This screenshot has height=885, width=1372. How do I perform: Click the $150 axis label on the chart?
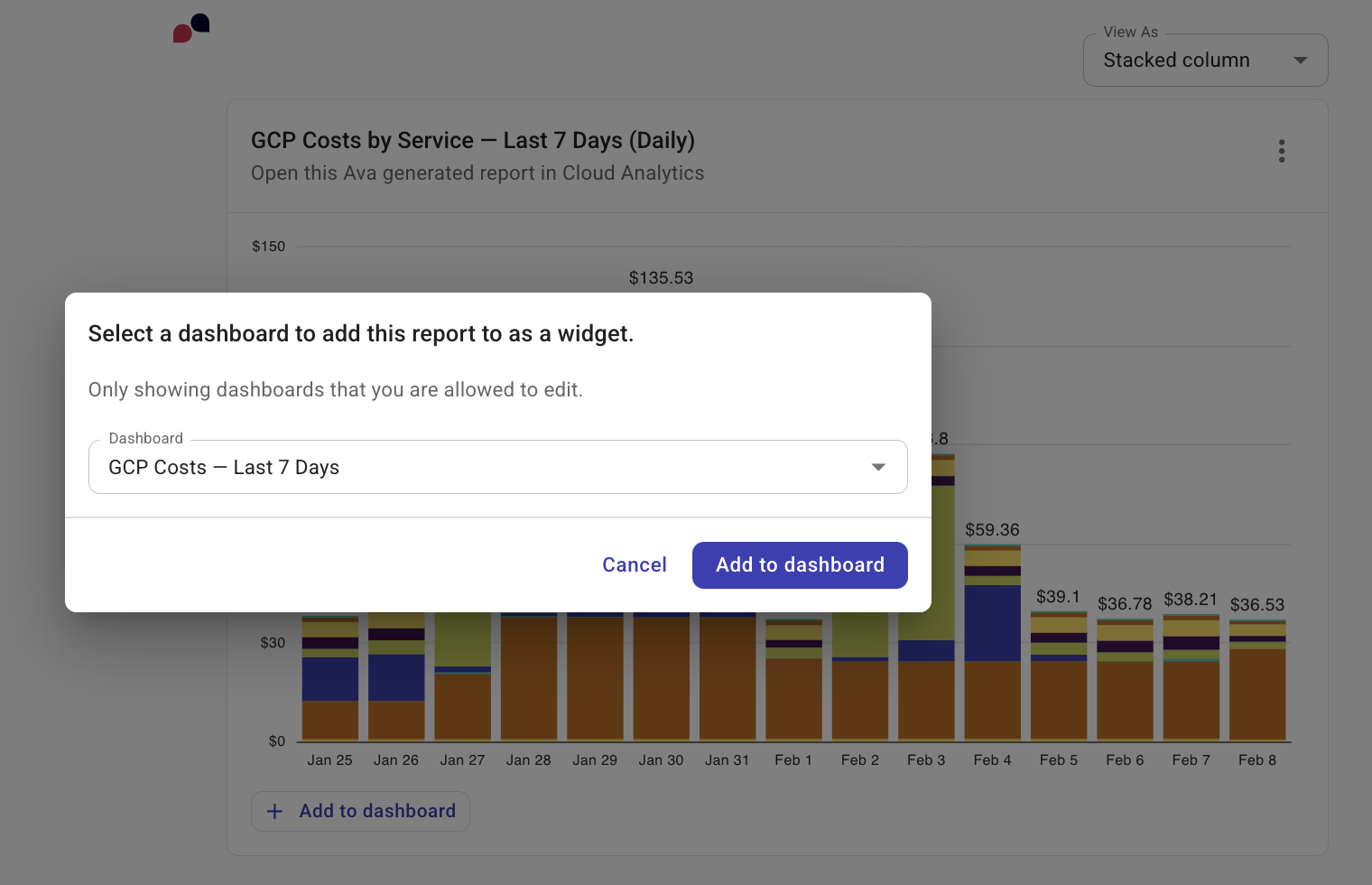tap(268, 246)
